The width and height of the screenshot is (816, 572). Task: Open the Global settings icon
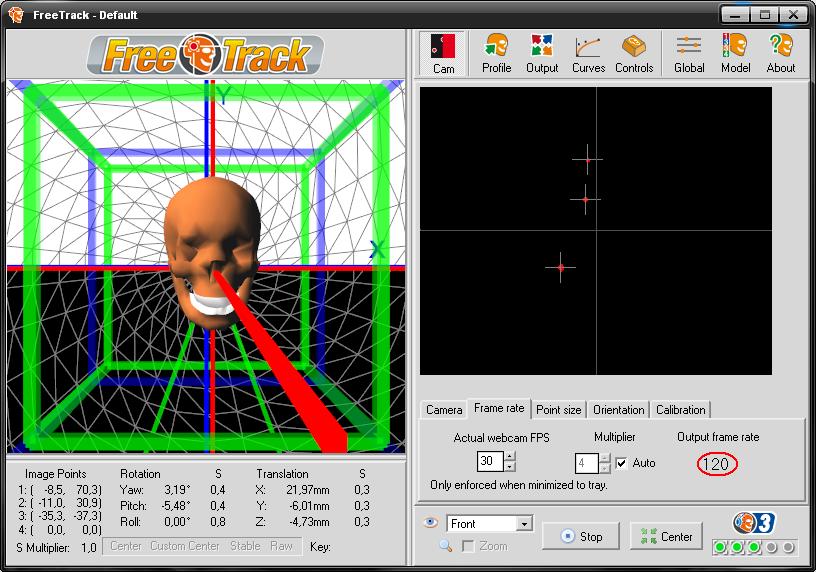click(689, 54)
